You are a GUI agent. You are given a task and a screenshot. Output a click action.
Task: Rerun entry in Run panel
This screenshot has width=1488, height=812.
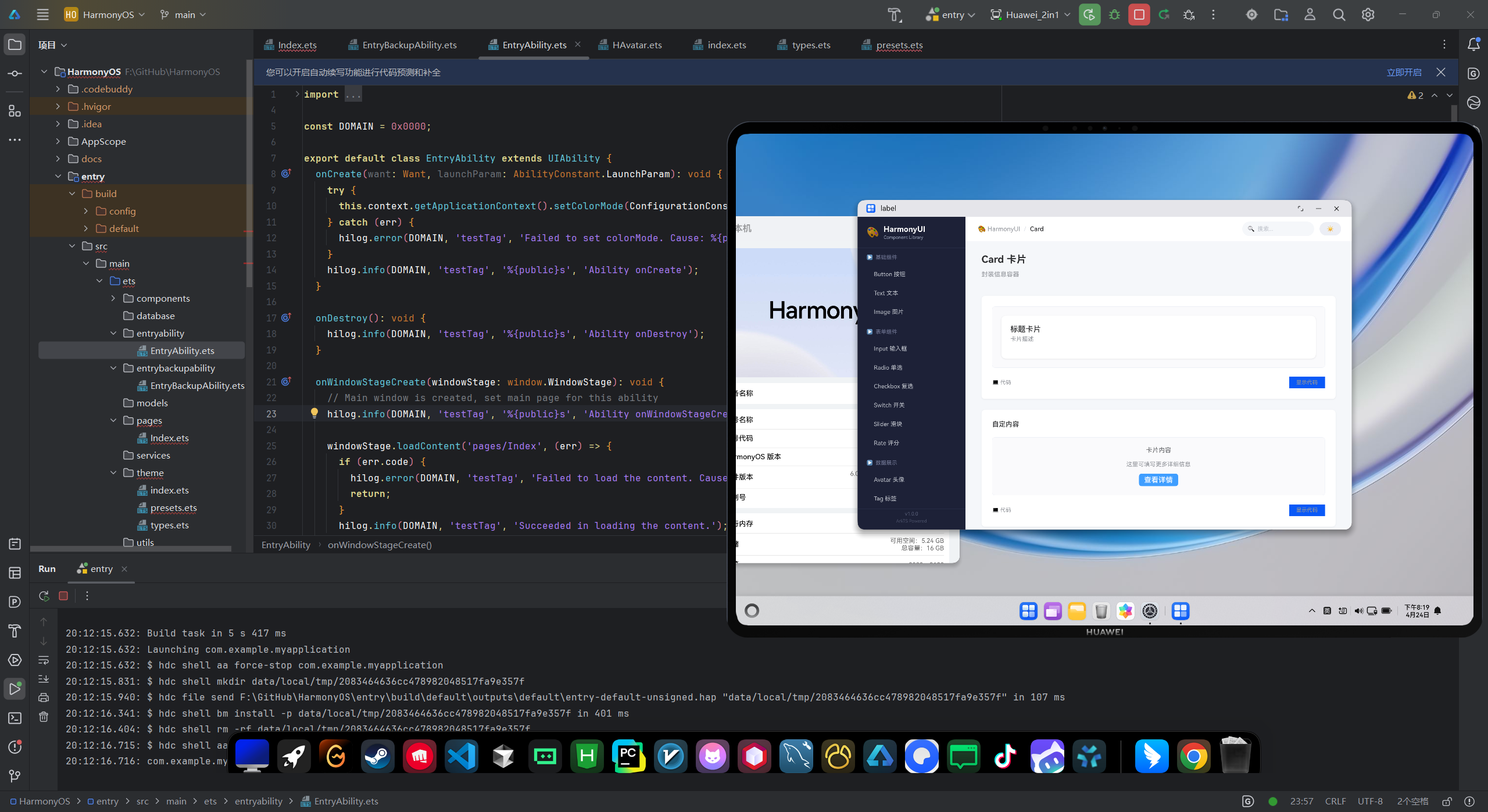coord(44,596)
